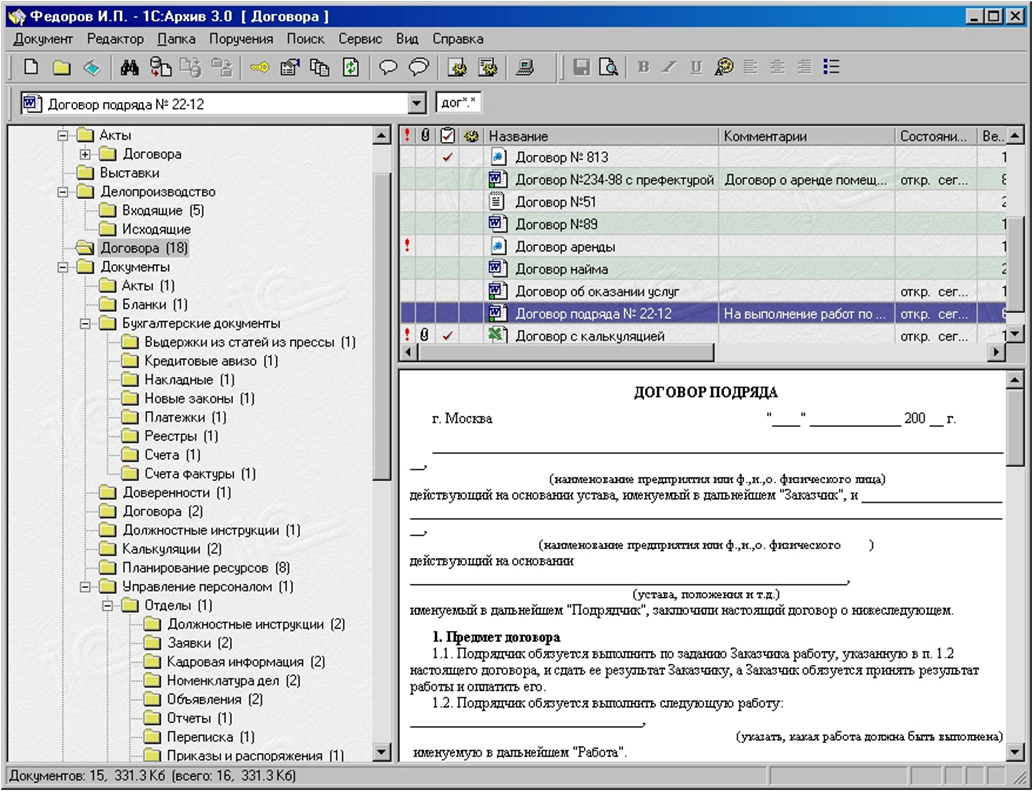Click the yellow new folder toolbar icon
The image size is (1033, 791).
[61, 67]
